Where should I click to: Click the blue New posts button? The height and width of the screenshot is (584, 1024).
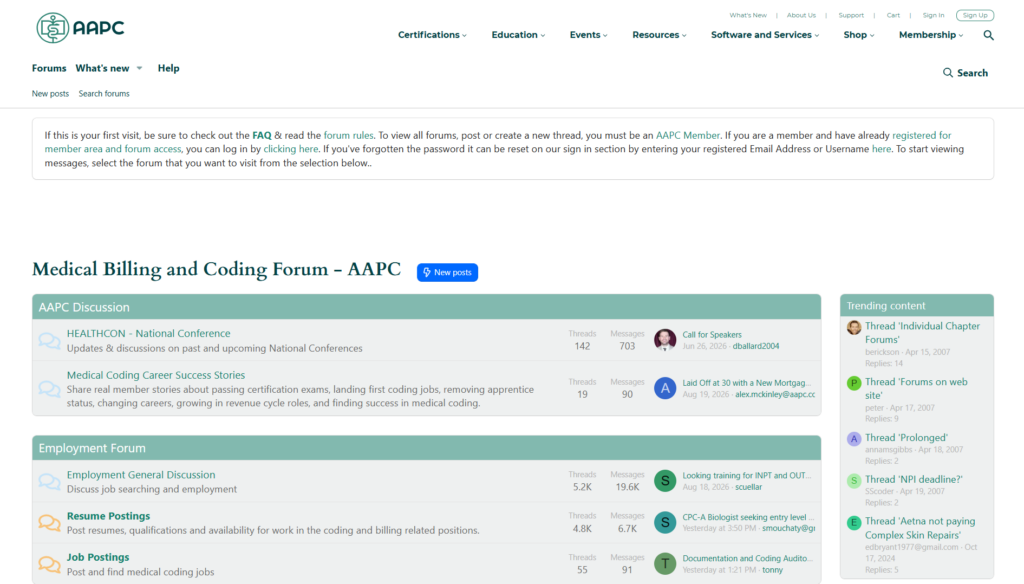pyautogui.click(x=447, y=272)
